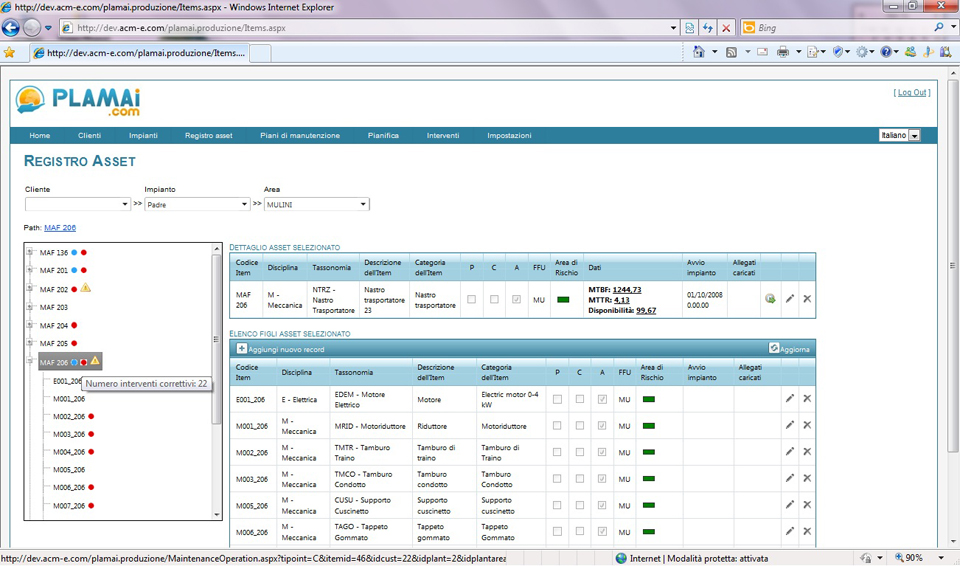This screenshot has width=960, height=566.
Task: Click the green risk swatch for E001_206 row
Action: (649, 399)
